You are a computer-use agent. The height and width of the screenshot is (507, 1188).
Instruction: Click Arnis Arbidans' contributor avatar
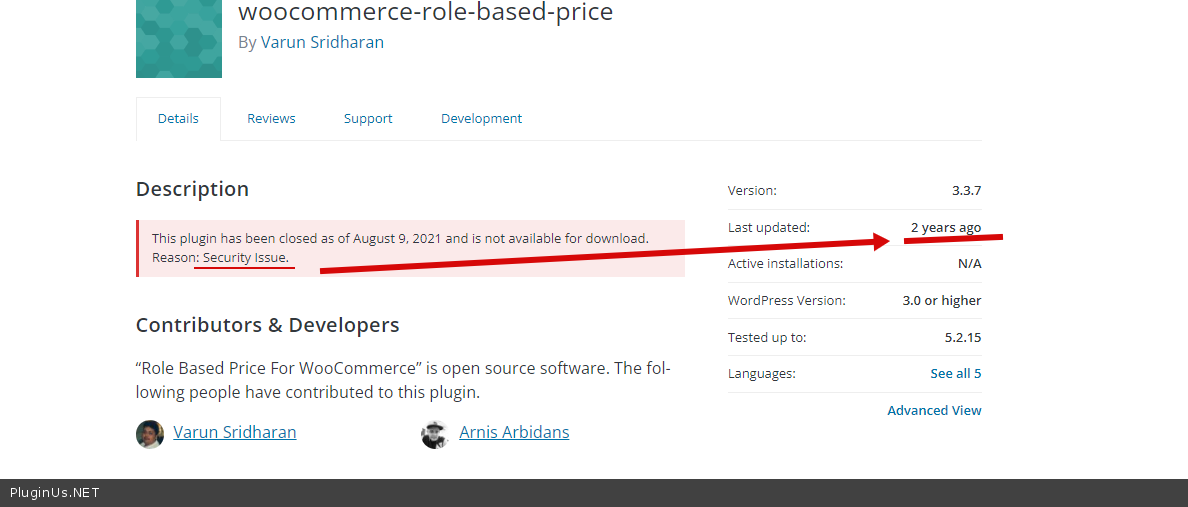click(434, 434)
